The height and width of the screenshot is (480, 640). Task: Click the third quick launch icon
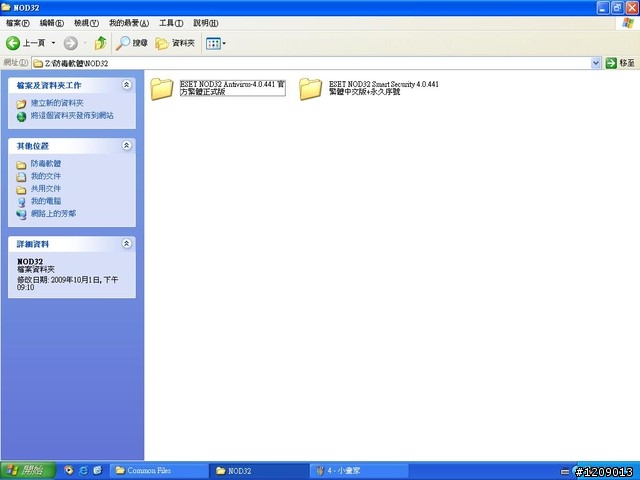click(98, 471)
